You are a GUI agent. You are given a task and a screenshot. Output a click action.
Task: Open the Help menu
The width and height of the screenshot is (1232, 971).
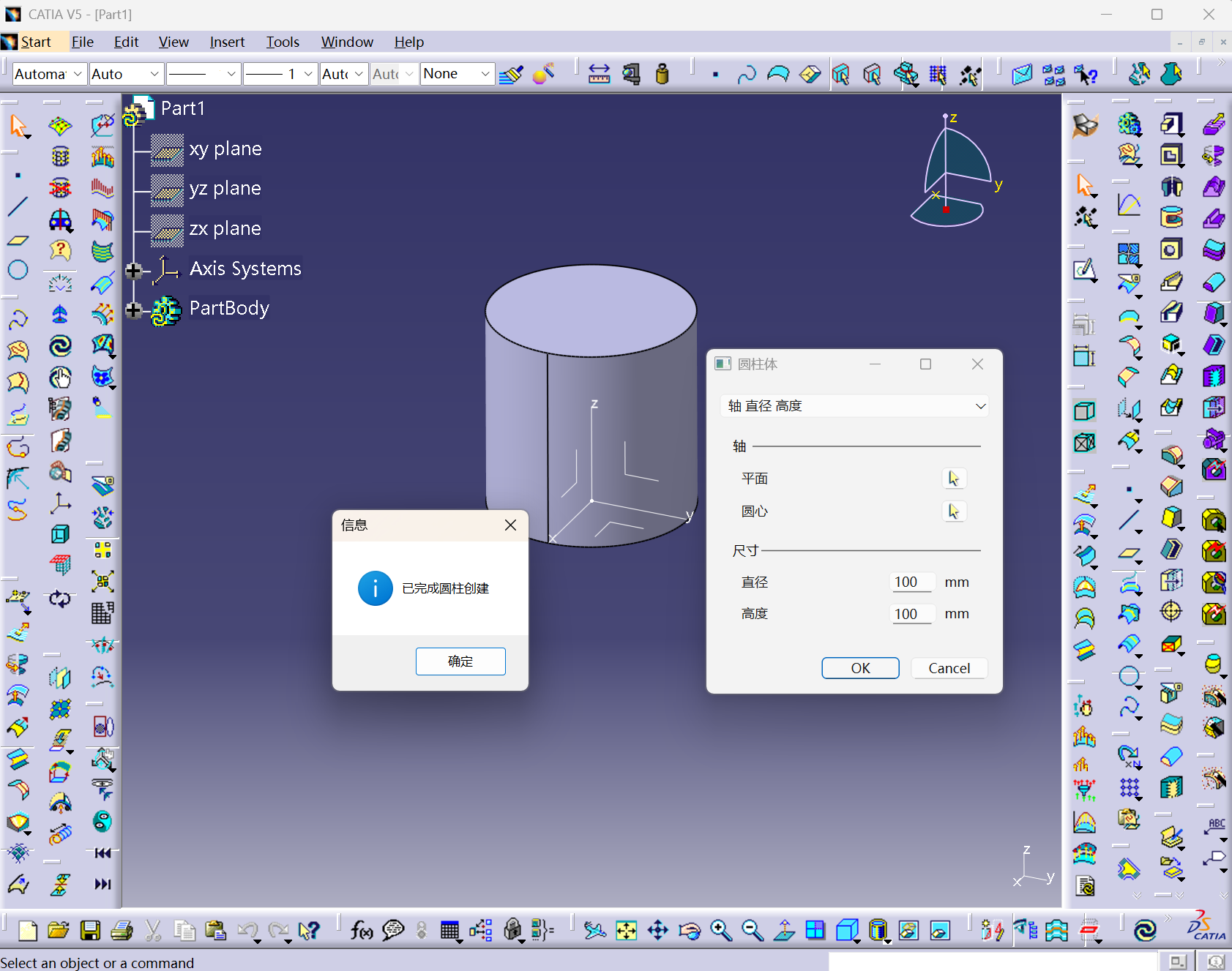tap(409, 42)
